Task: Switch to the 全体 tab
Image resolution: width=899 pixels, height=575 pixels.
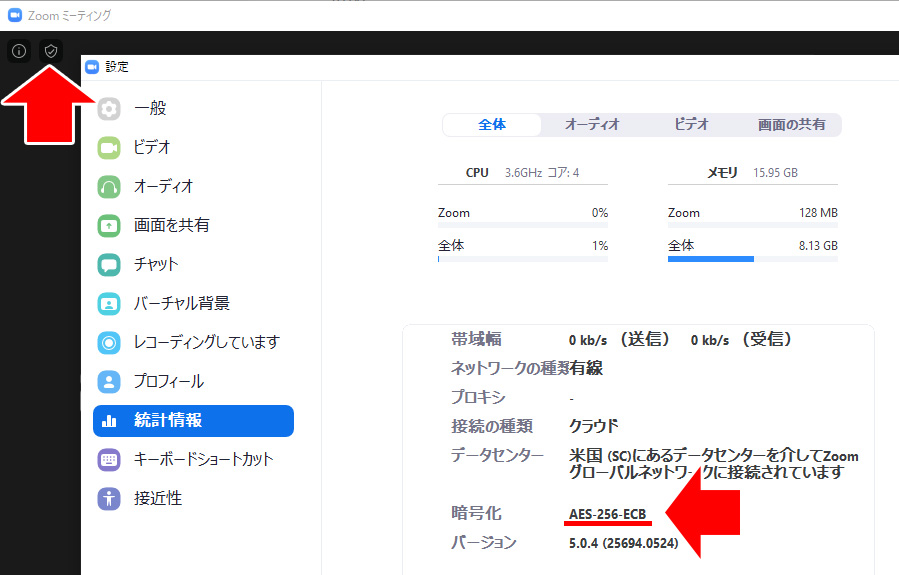Action: point(492,125)
